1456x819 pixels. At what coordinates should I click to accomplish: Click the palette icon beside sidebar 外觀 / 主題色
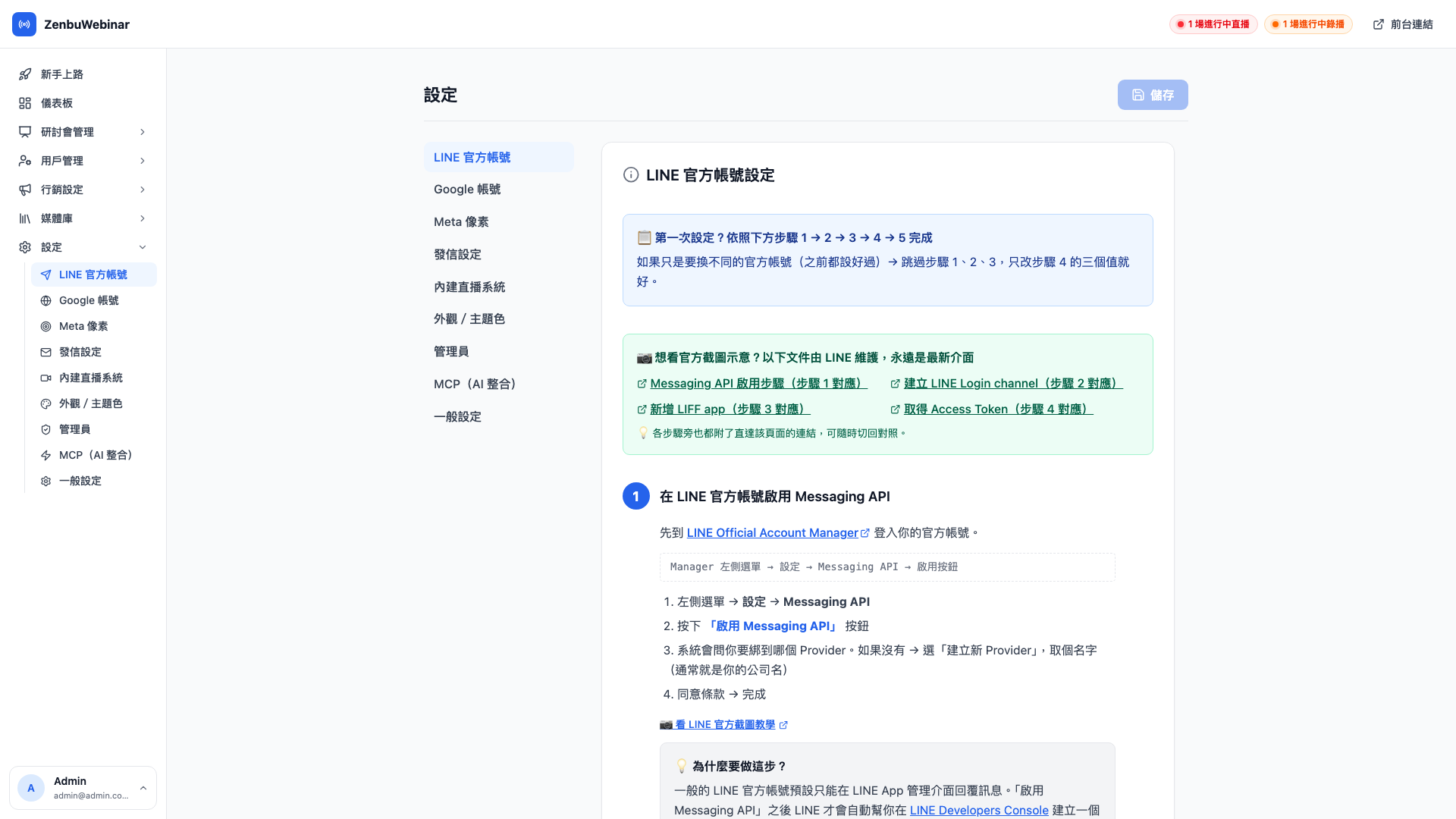tap(46, 403)
